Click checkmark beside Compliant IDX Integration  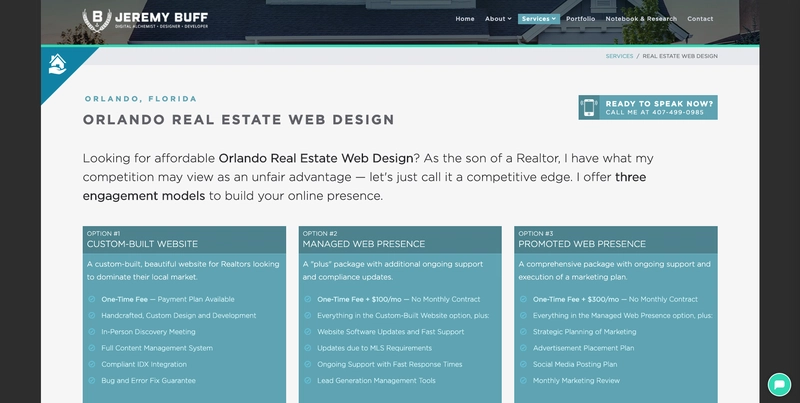(92, 365)
